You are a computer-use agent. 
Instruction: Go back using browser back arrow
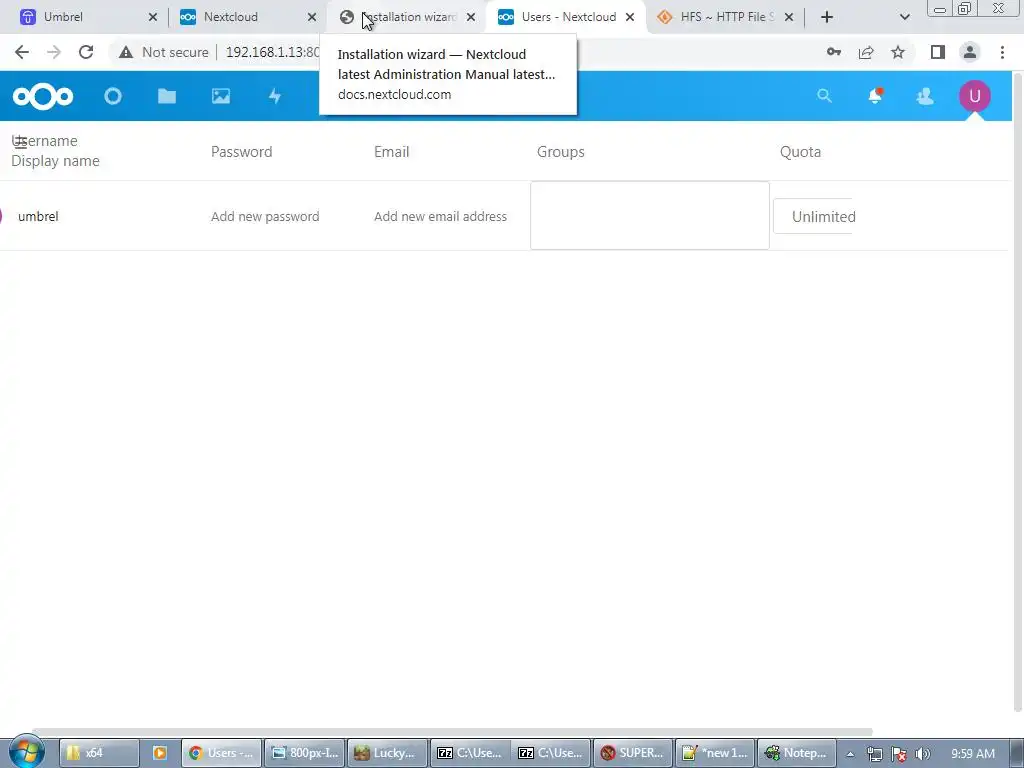[x=22, y=52]
